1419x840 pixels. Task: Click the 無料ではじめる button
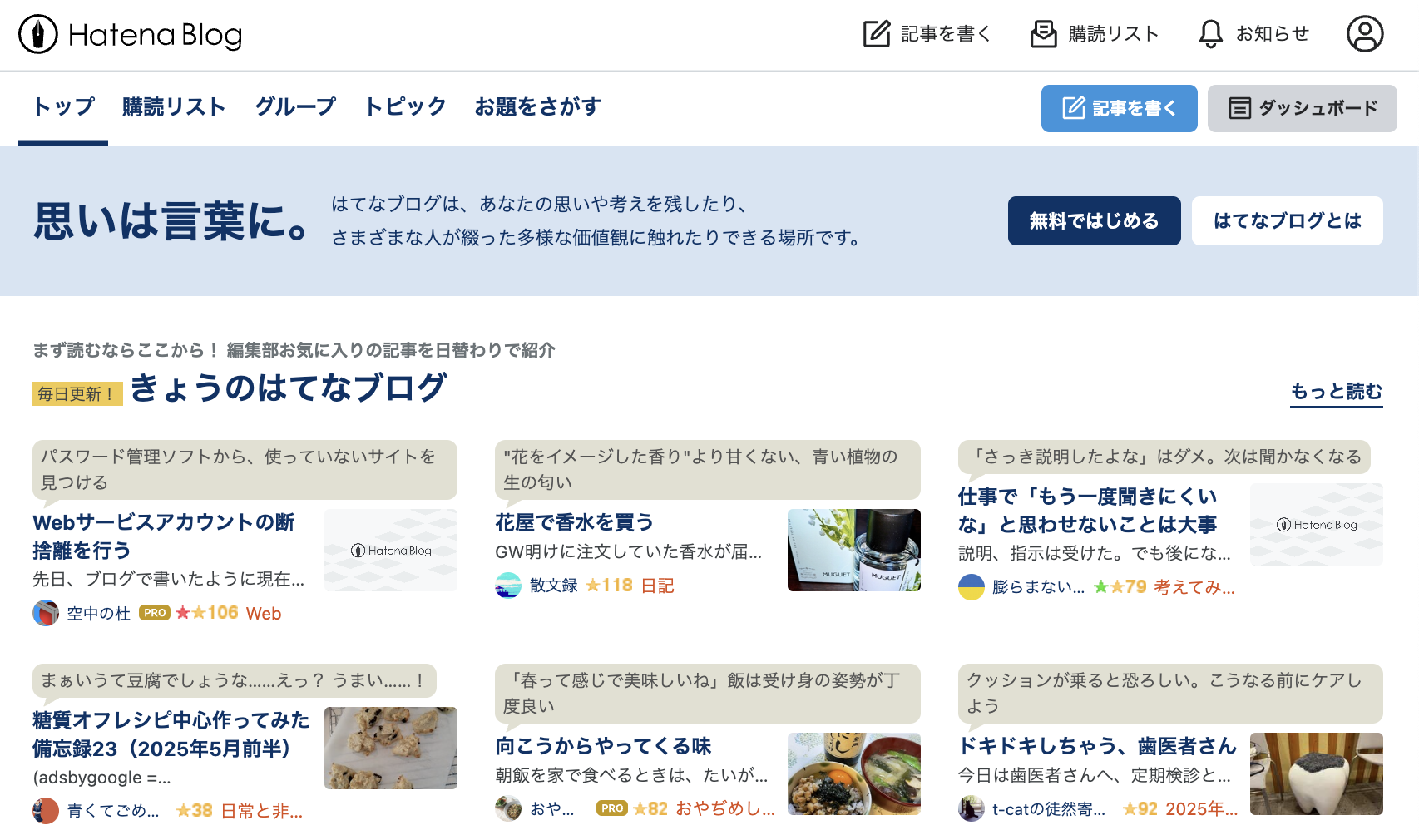[x=1094, y=221]
